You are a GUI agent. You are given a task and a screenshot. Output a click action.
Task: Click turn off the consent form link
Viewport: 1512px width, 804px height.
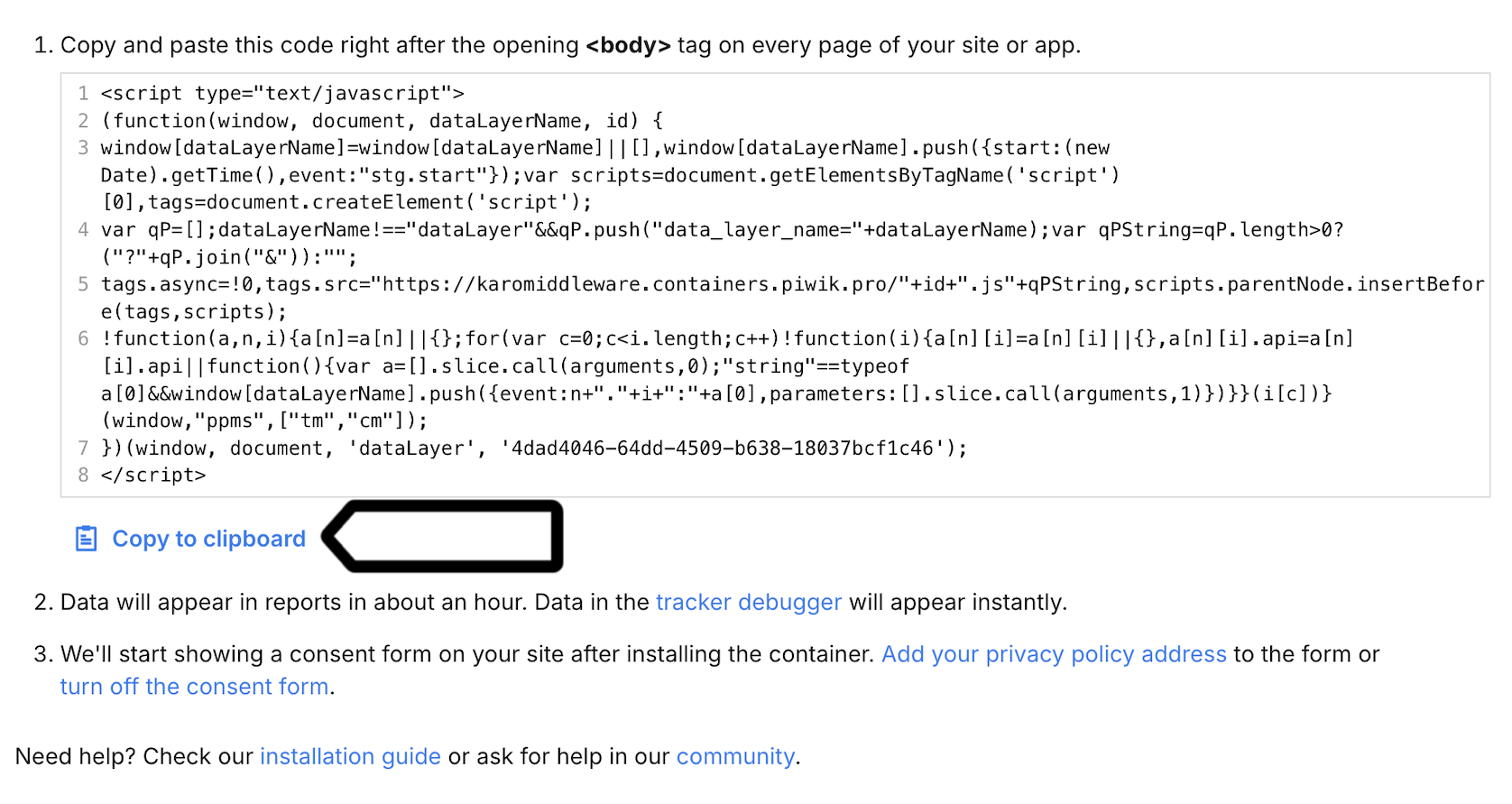coord(194,687)
